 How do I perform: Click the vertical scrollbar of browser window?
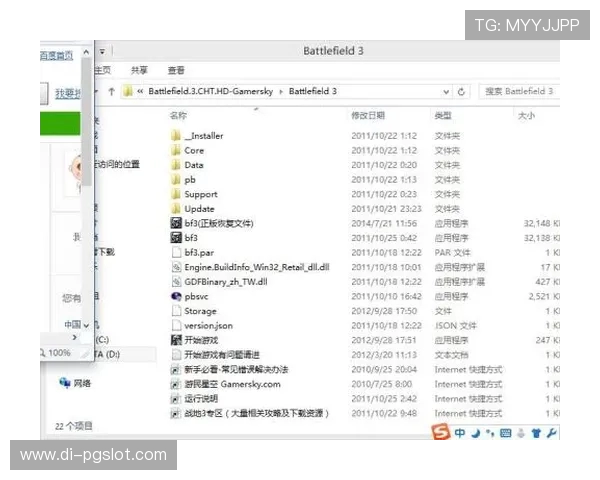click(86, 122)
